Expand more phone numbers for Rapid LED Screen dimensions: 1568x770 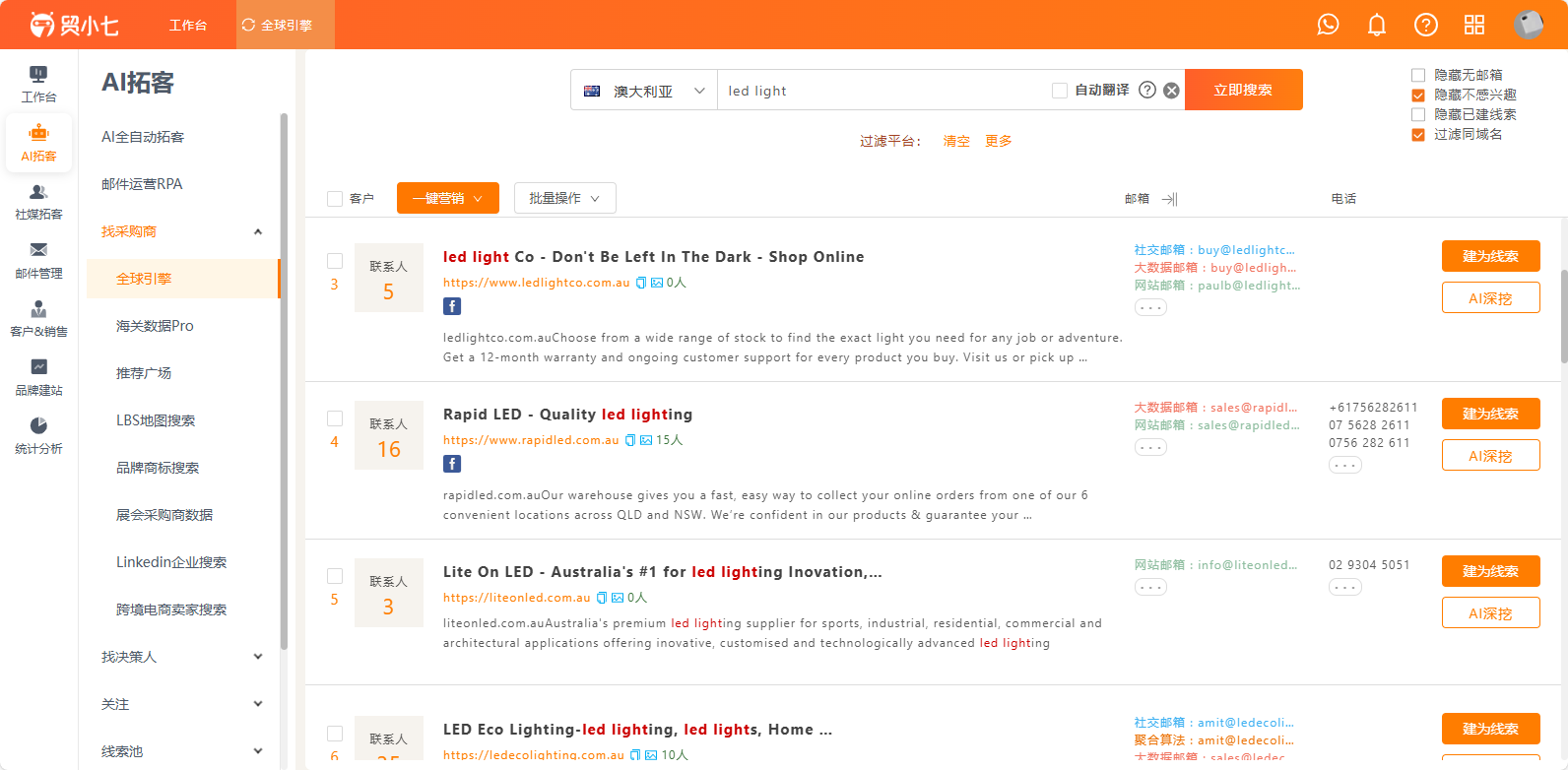(x=1345, y=466)
